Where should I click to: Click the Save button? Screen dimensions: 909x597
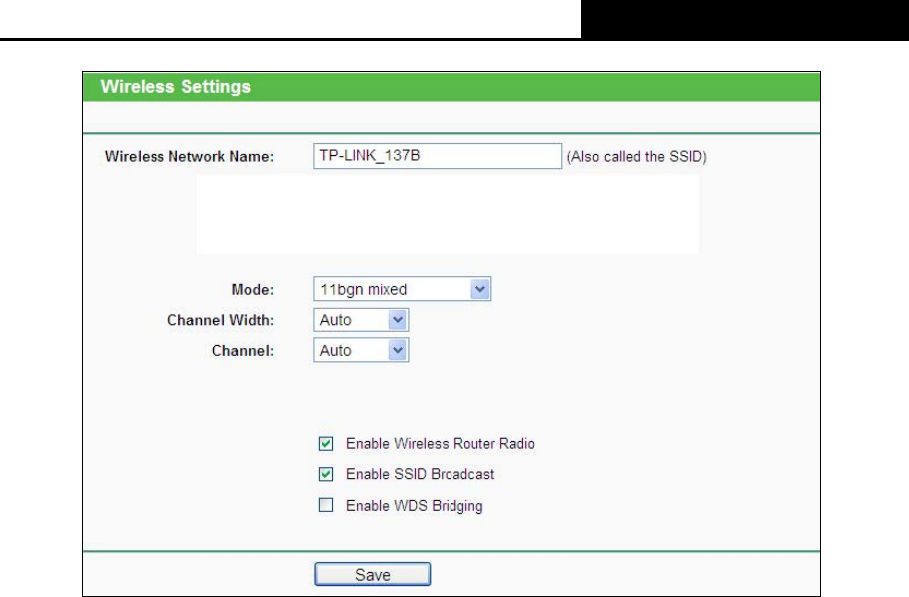pyautogui.click(x=372, y=574)
